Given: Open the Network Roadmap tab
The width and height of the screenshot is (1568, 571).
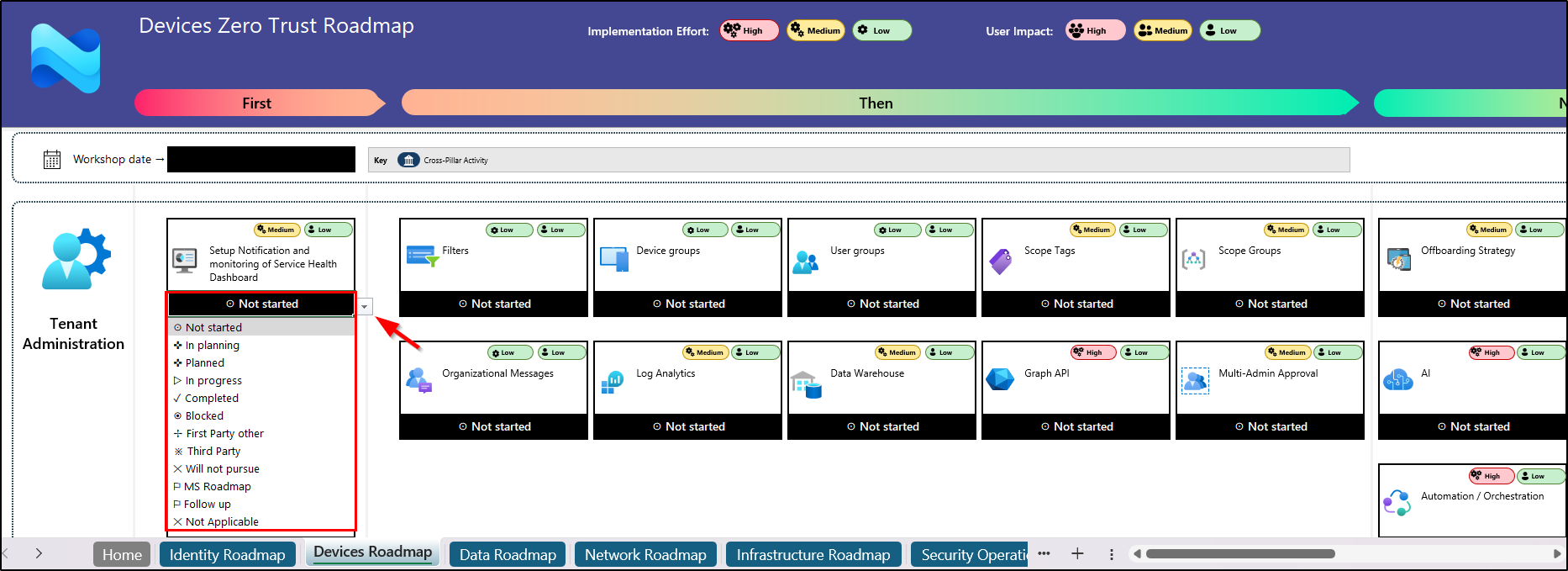Looking at the screenshot, I should [x=645, y=554].
